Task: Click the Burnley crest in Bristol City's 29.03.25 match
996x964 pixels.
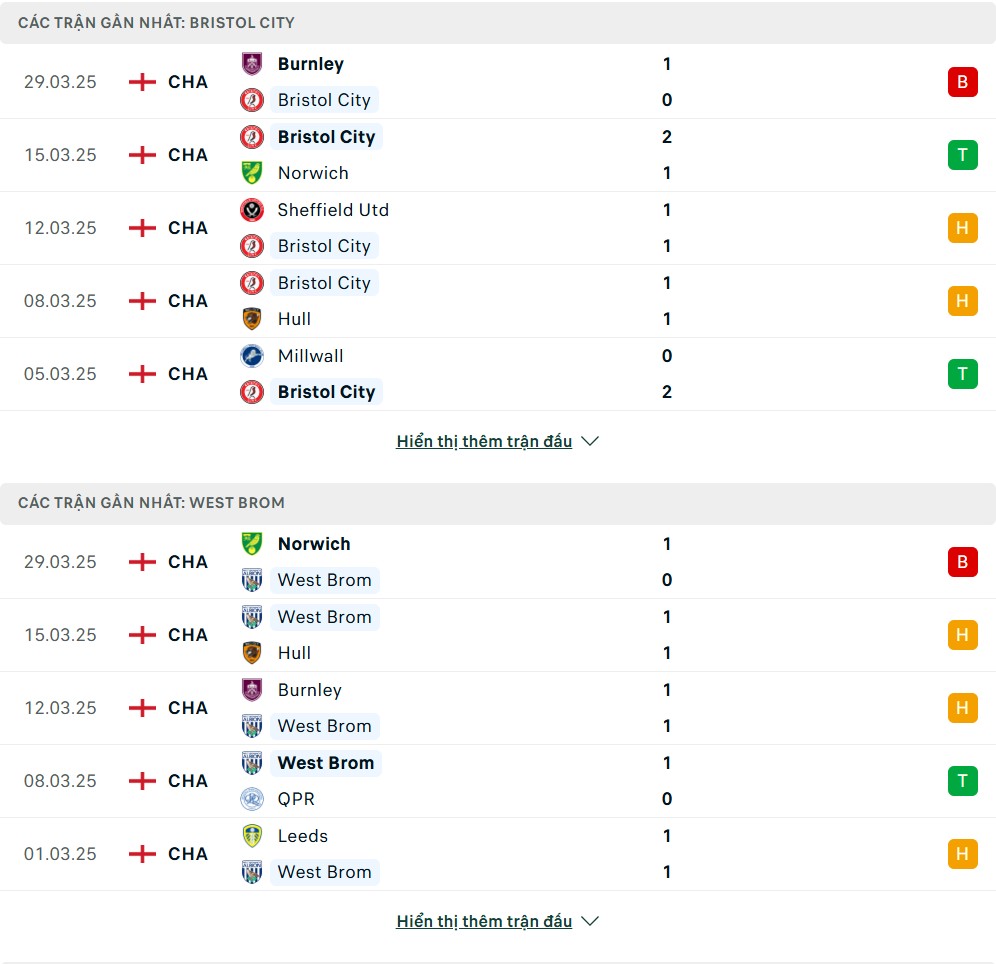Action: click(252, 64)
